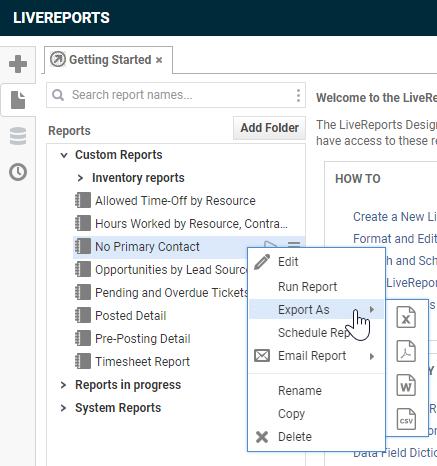Select Allowed Time-Off by Resource report
437x466 pixels.
[175, 201]
